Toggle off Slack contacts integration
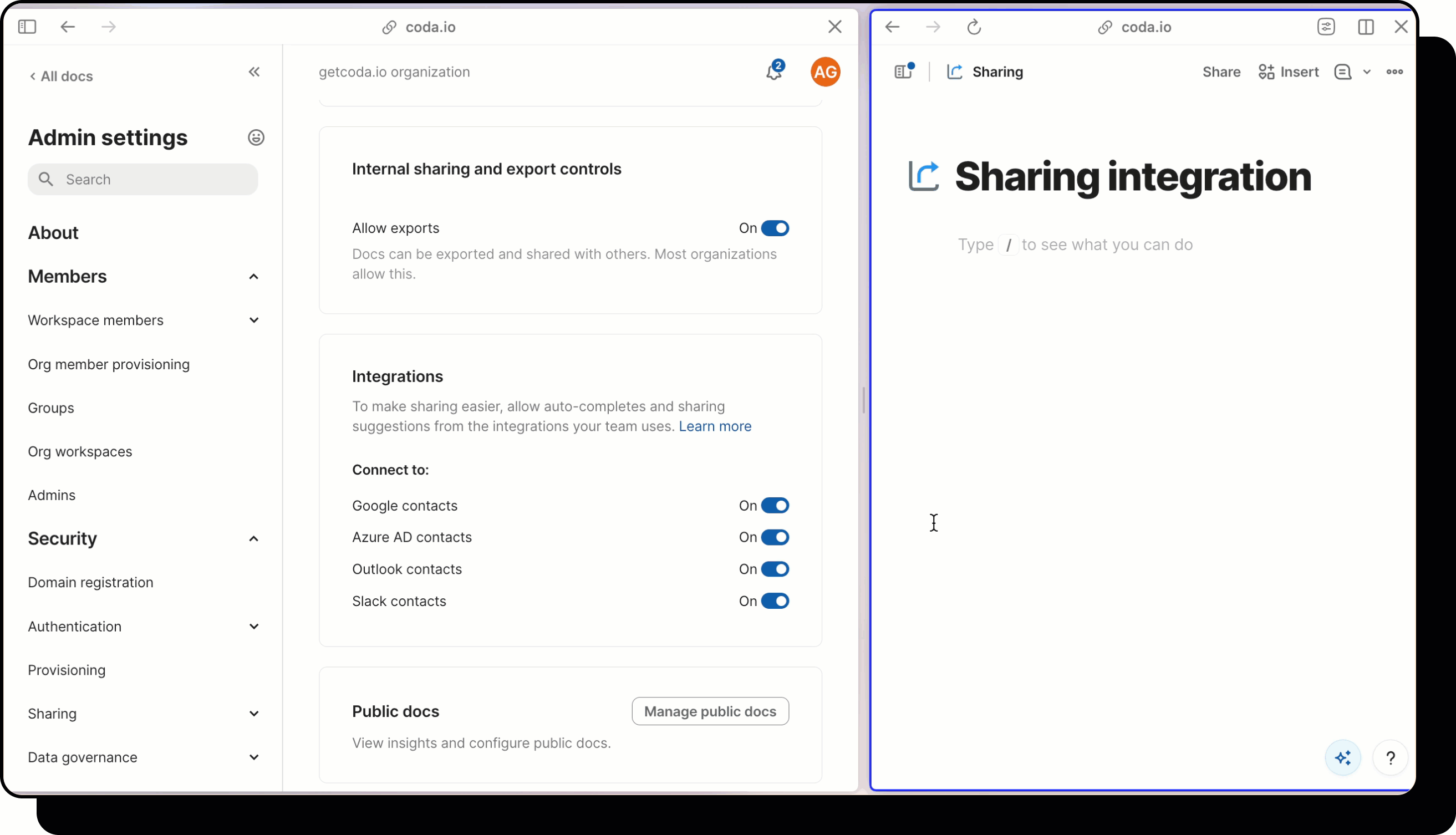1456x835 pixels. (775, 601)
